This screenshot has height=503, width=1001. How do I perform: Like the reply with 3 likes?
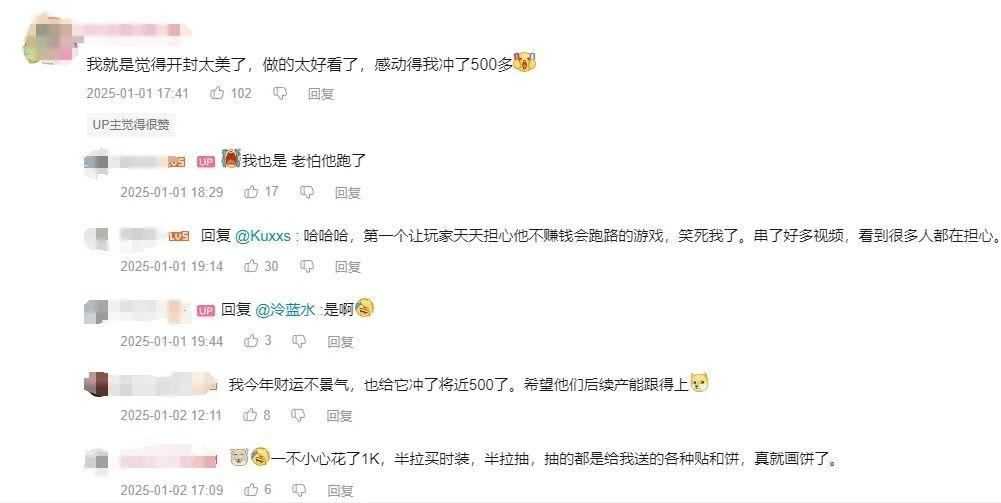coord(251,341)
